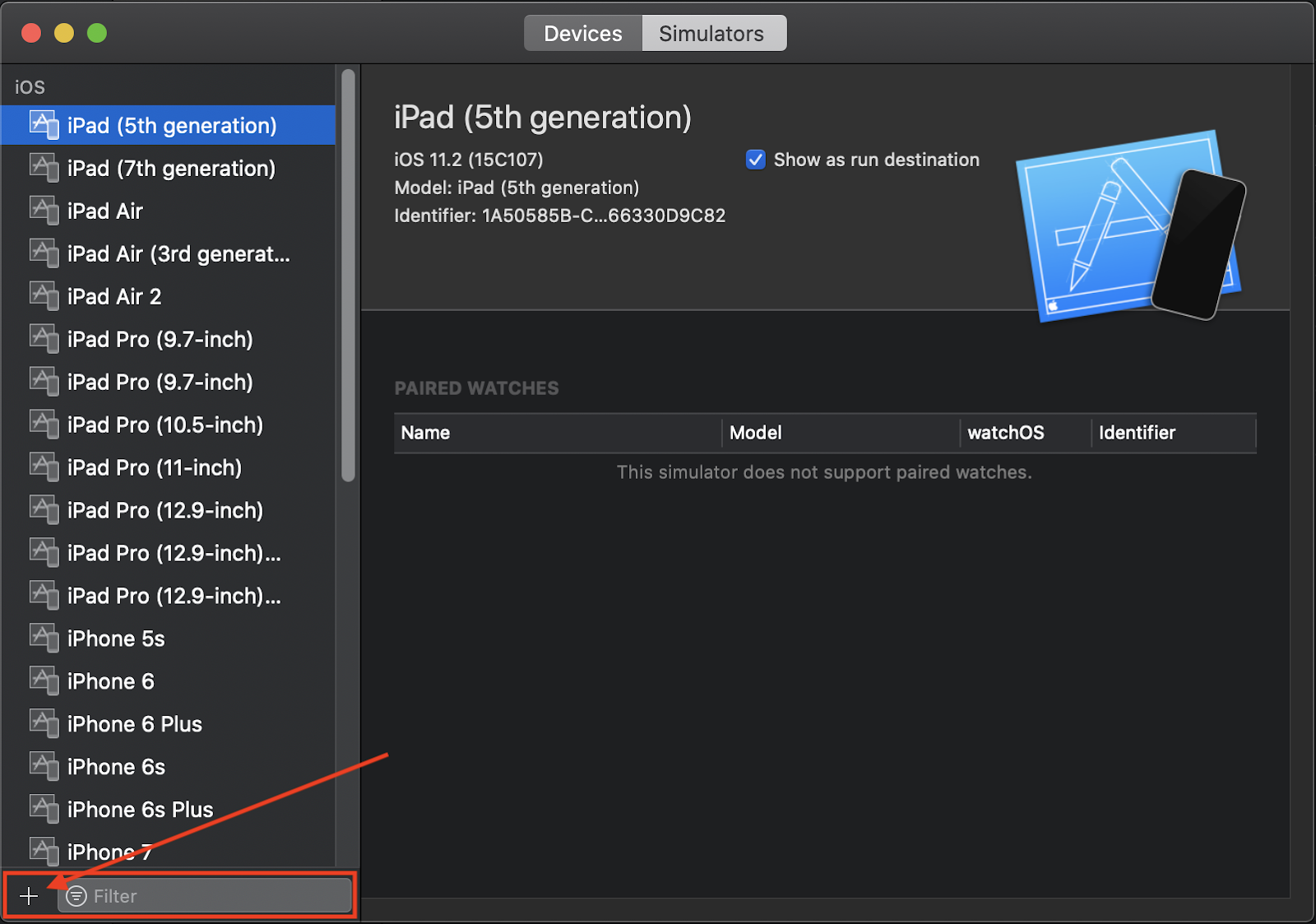Click inside the Filter text field

click(206, 896)
